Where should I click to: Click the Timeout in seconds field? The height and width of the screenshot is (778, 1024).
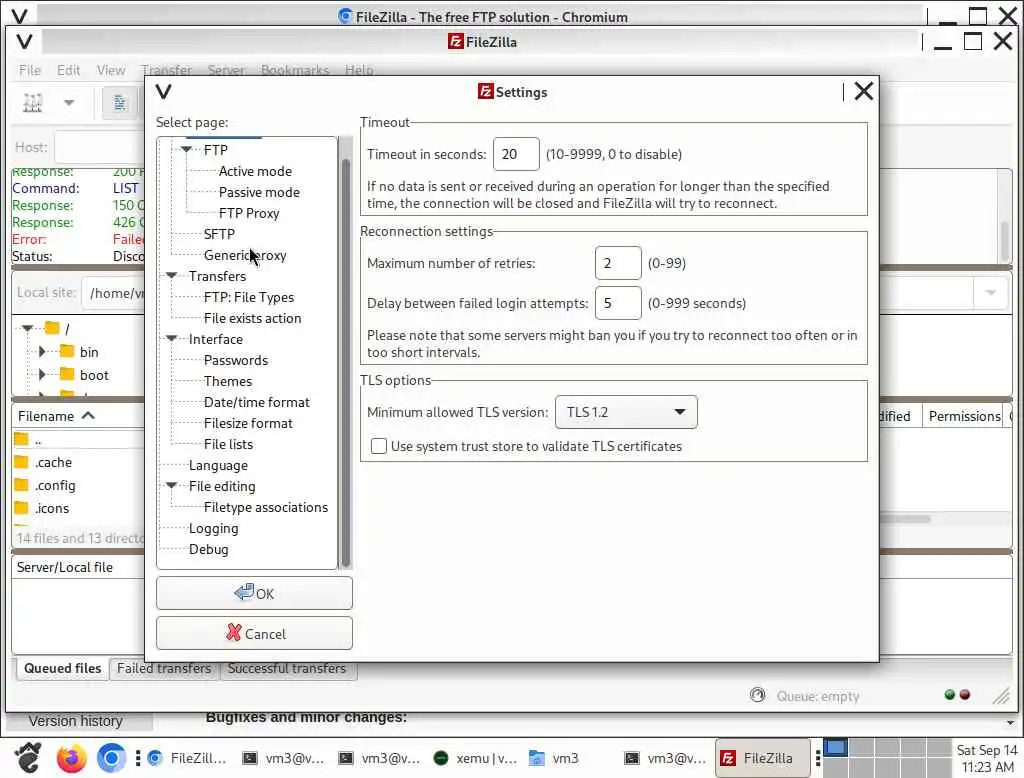516,154
